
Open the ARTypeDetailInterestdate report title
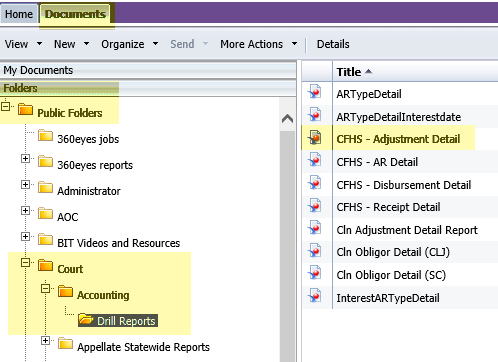(399, 117)
